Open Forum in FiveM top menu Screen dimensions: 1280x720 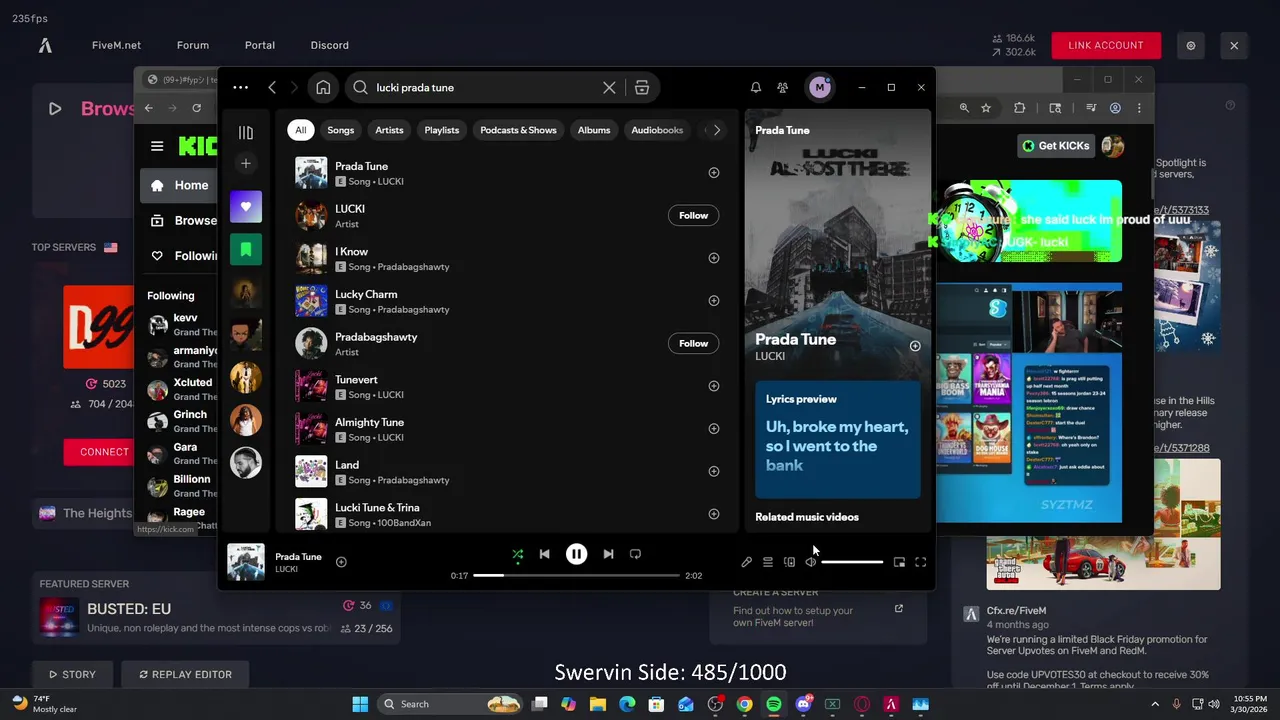coord(193,45)
